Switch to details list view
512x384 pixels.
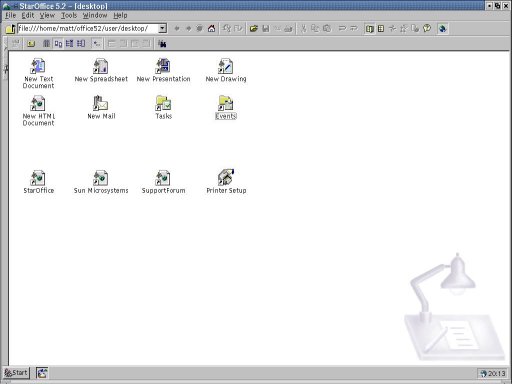tap(69, 43)
